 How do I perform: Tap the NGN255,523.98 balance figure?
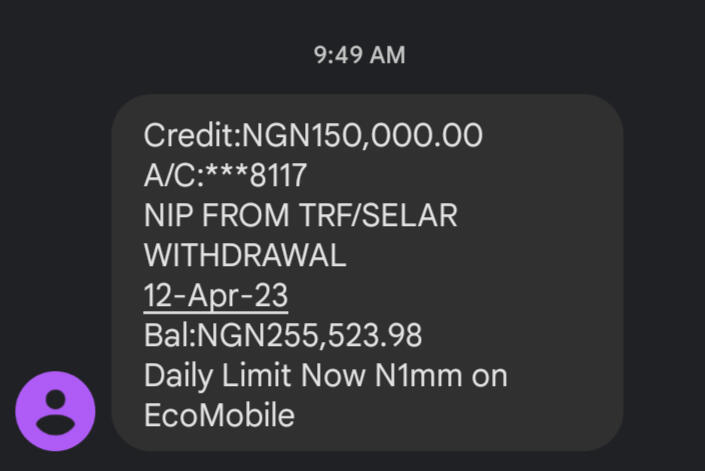tap(309, 335)
